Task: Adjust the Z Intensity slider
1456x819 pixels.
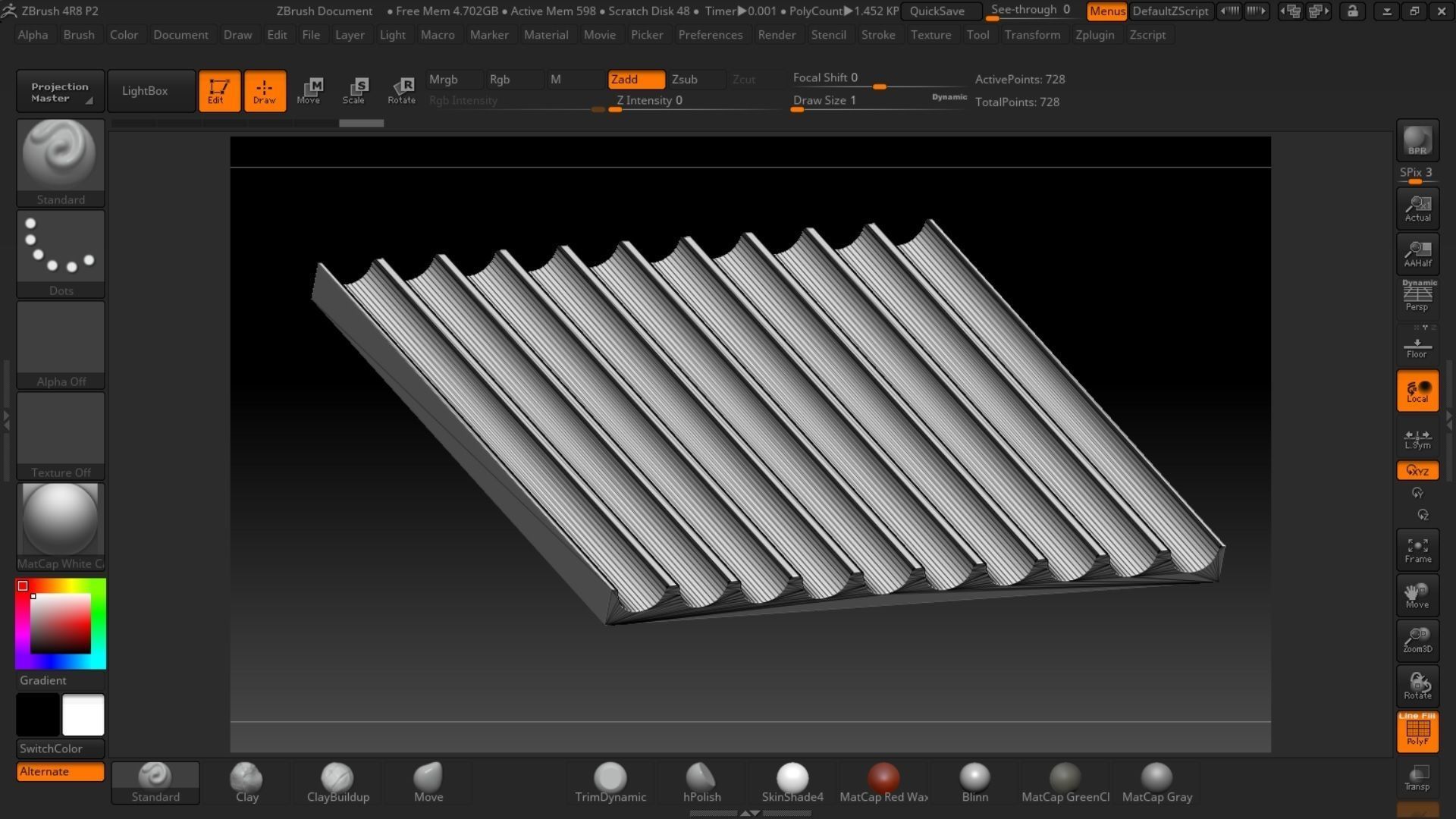Action: pos(695,102)
